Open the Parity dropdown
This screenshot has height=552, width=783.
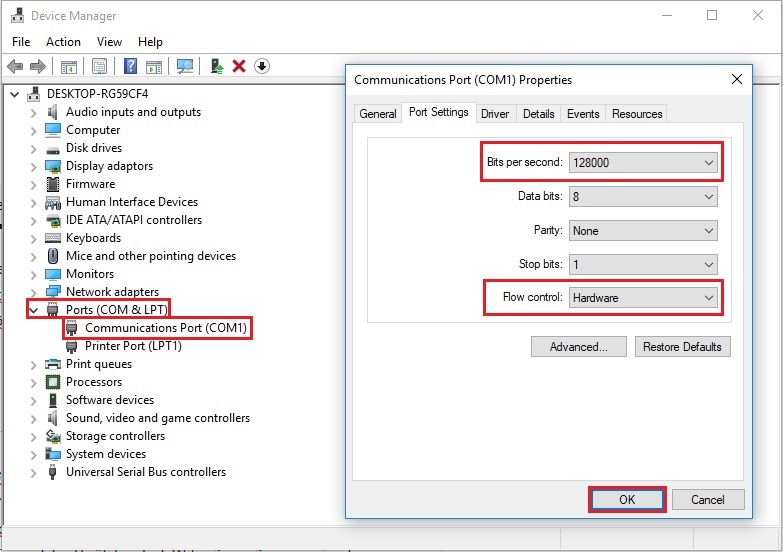[x=643, y=231]
